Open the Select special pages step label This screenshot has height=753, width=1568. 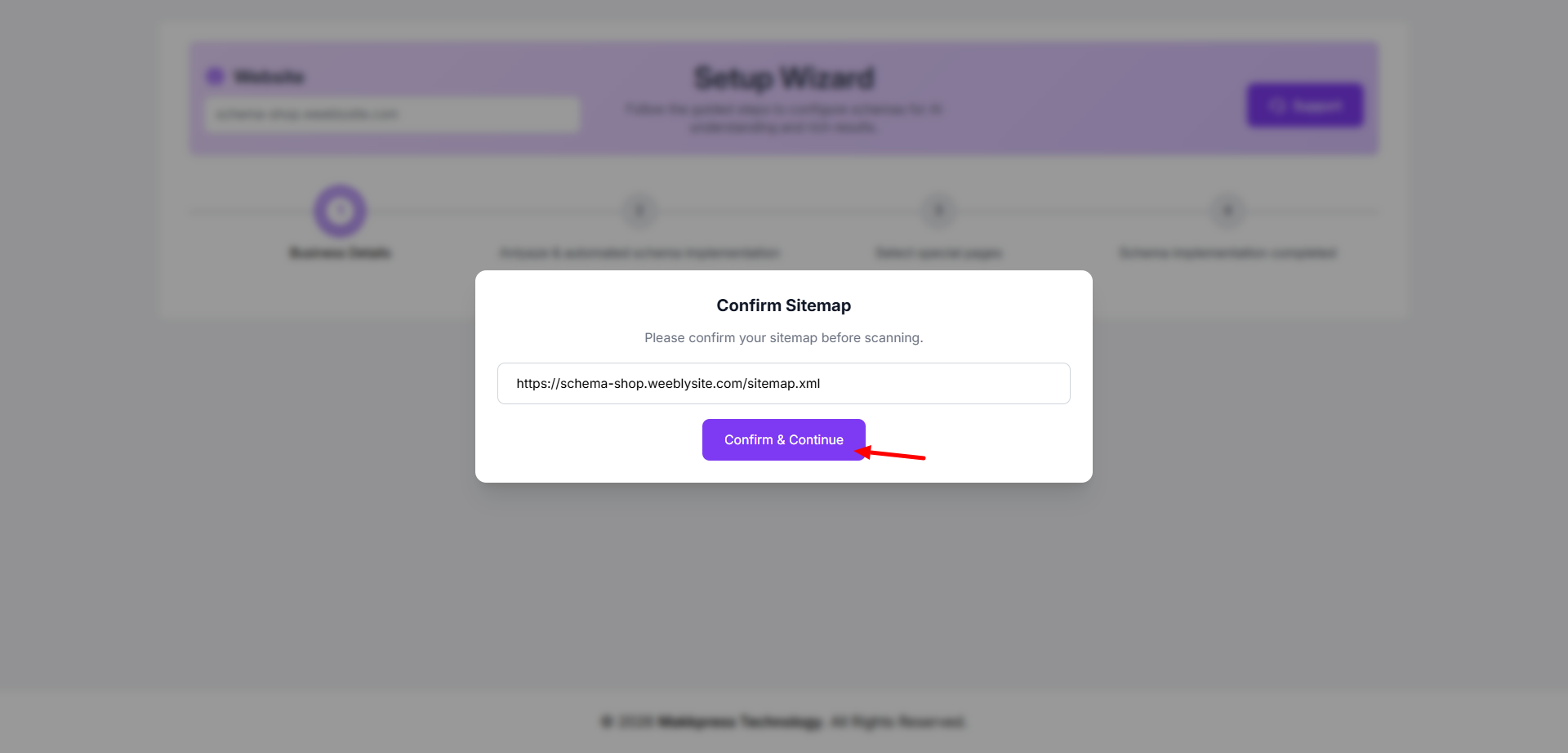(x=938, y=253)
